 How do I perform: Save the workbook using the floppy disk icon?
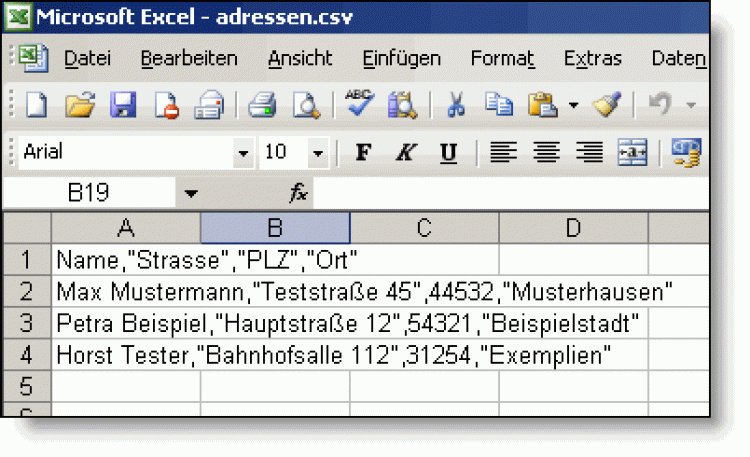(123, 104)
